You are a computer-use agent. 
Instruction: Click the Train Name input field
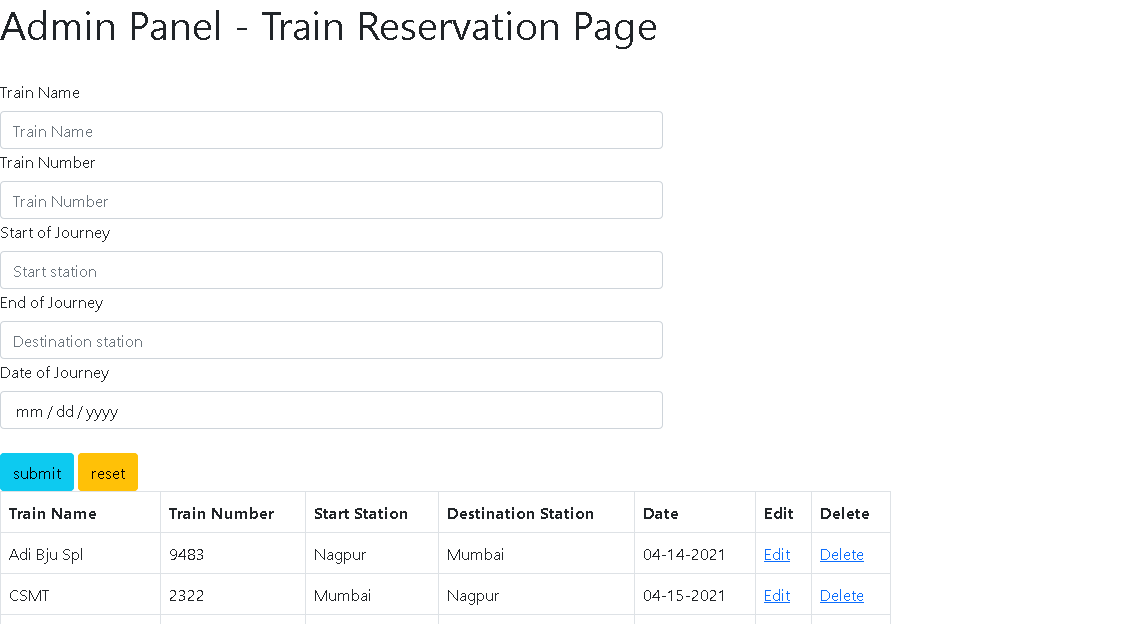click(330, 130)
